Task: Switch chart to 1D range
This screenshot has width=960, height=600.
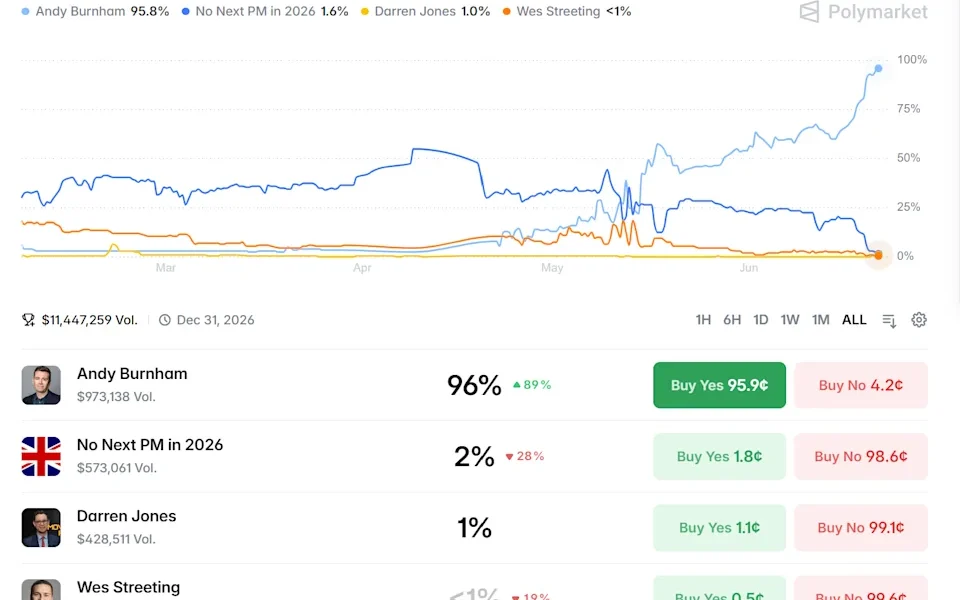Action: [760, 320]
